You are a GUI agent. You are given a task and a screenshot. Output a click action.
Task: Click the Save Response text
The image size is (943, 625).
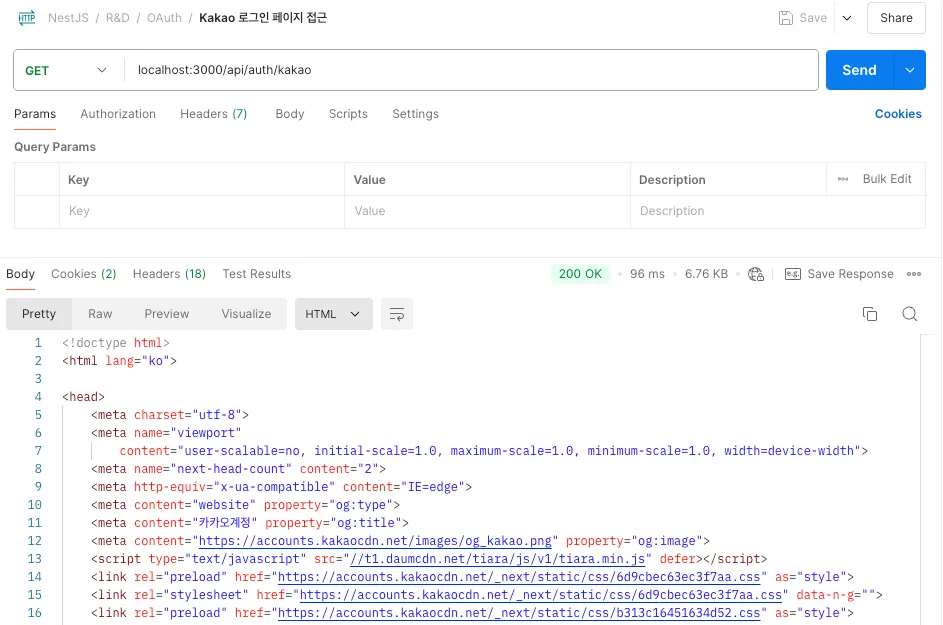click(850, 274)
